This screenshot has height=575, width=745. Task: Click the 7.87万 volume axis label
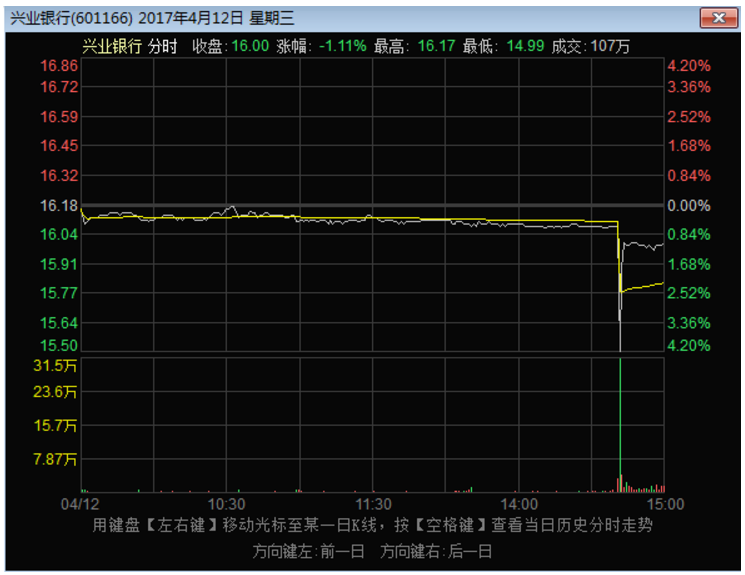[55, 459]
